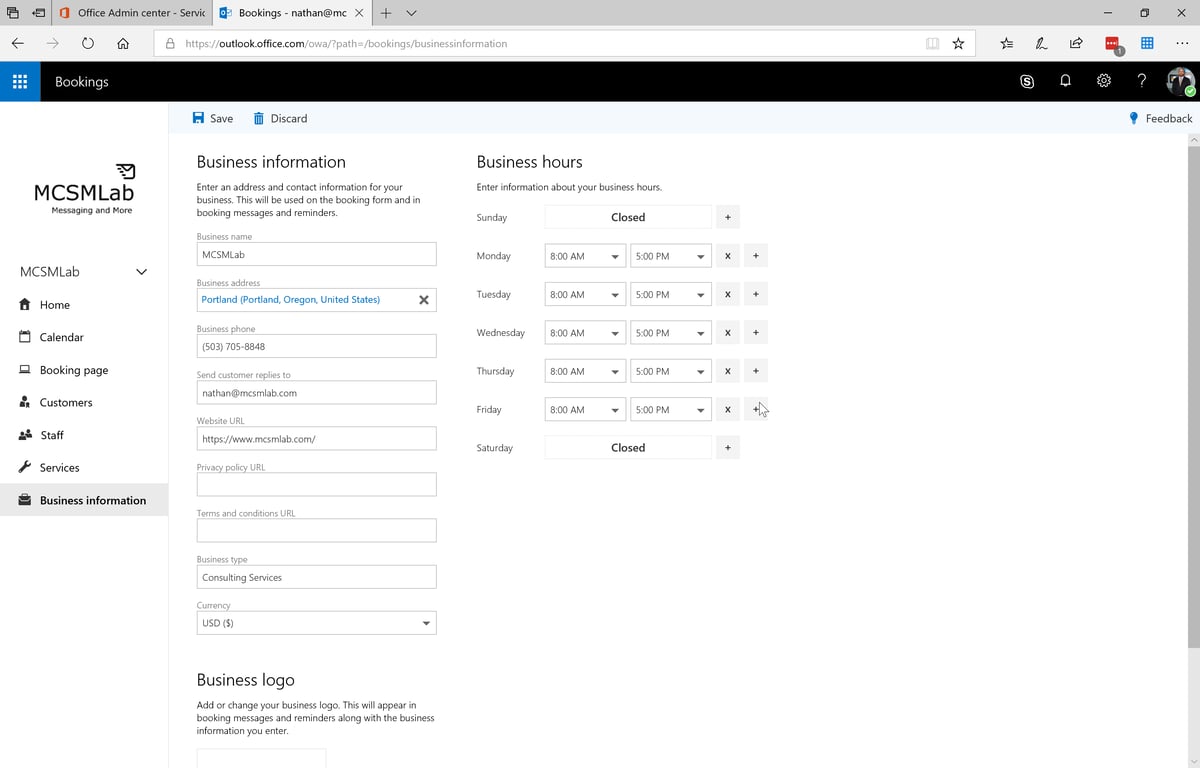
Task: Click the Privacy policy URL field
Action: [316, 484]
